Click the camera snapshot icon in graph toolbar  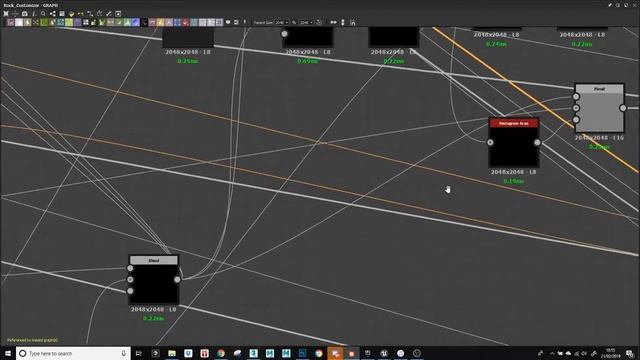pos(24,13)
